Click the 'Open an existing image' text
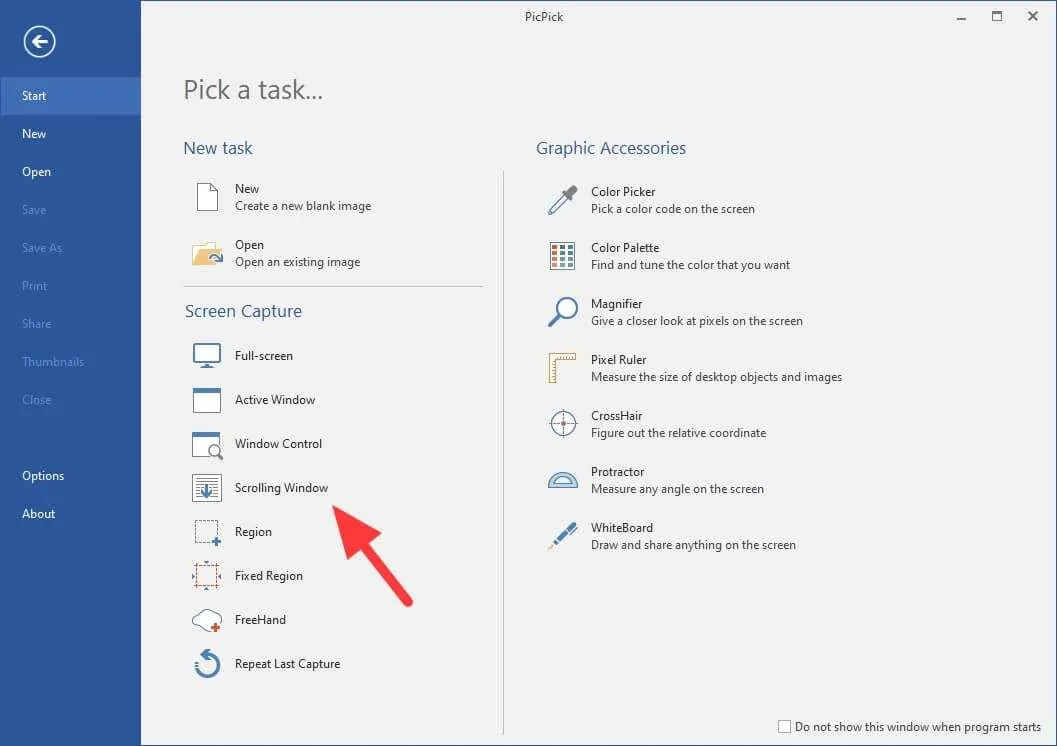The width and height of the screenshot is (1057, 746). coord(297,262)
